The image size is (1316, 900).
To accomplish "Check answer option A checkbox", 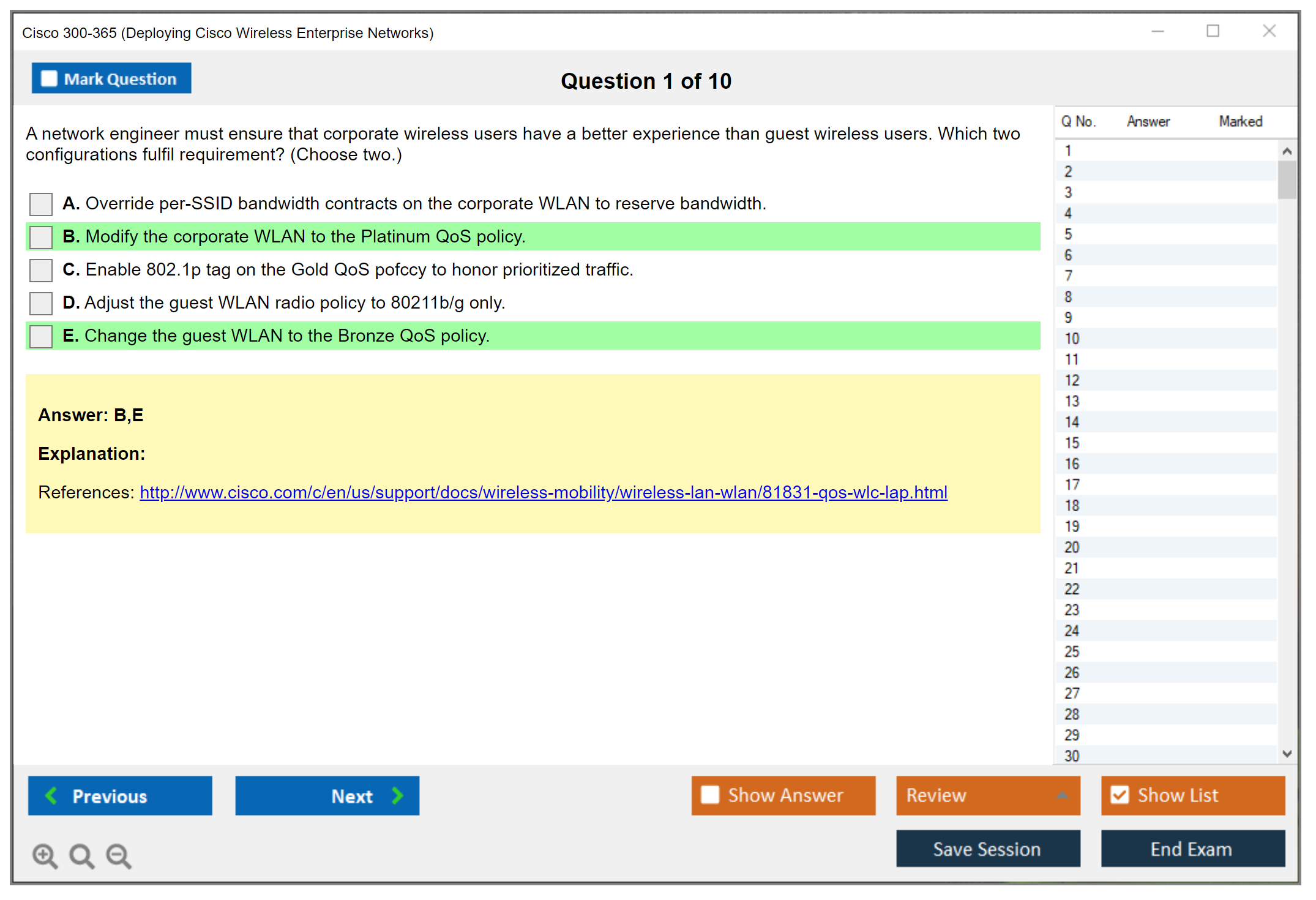I will tap(41, 204).
